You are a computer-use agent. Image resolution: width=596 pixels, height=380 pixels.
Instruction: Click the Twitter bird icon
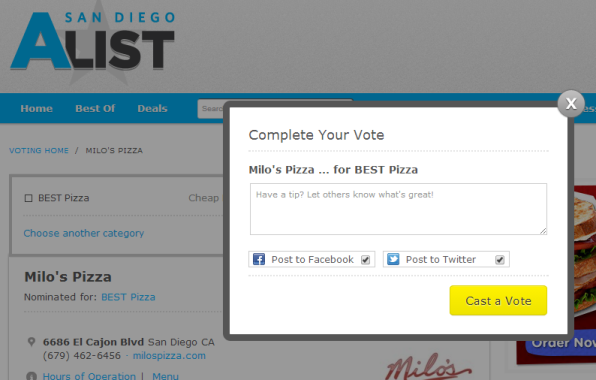tap(393, 260)
